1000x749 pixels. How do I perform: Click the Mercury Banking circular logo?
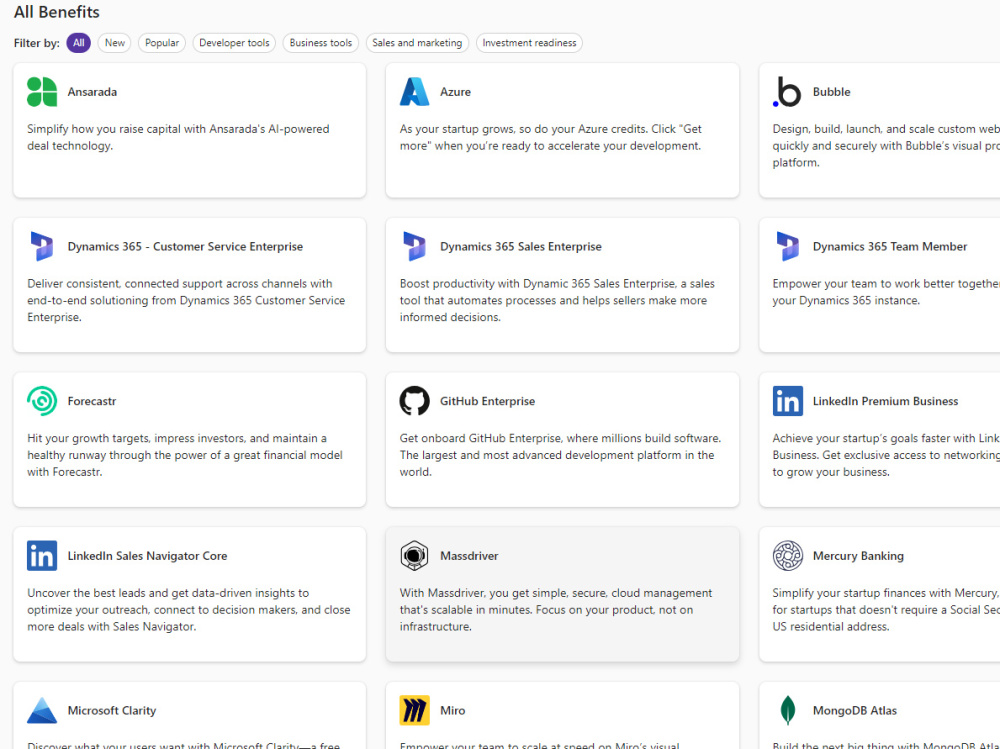pos(788,556)
